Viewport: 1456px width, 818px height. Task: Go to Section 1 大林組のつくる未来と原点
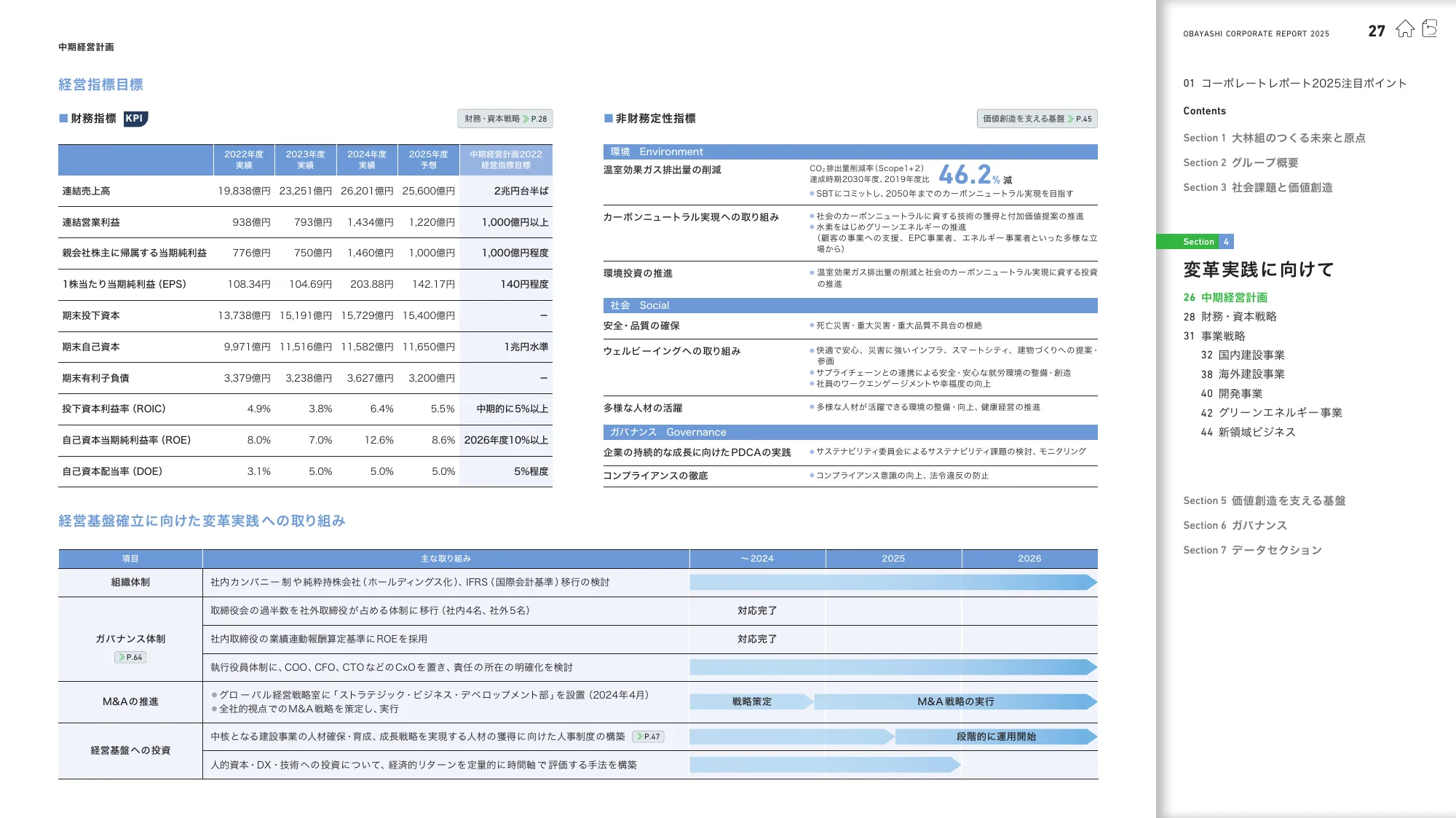(x=1274, y=138)
